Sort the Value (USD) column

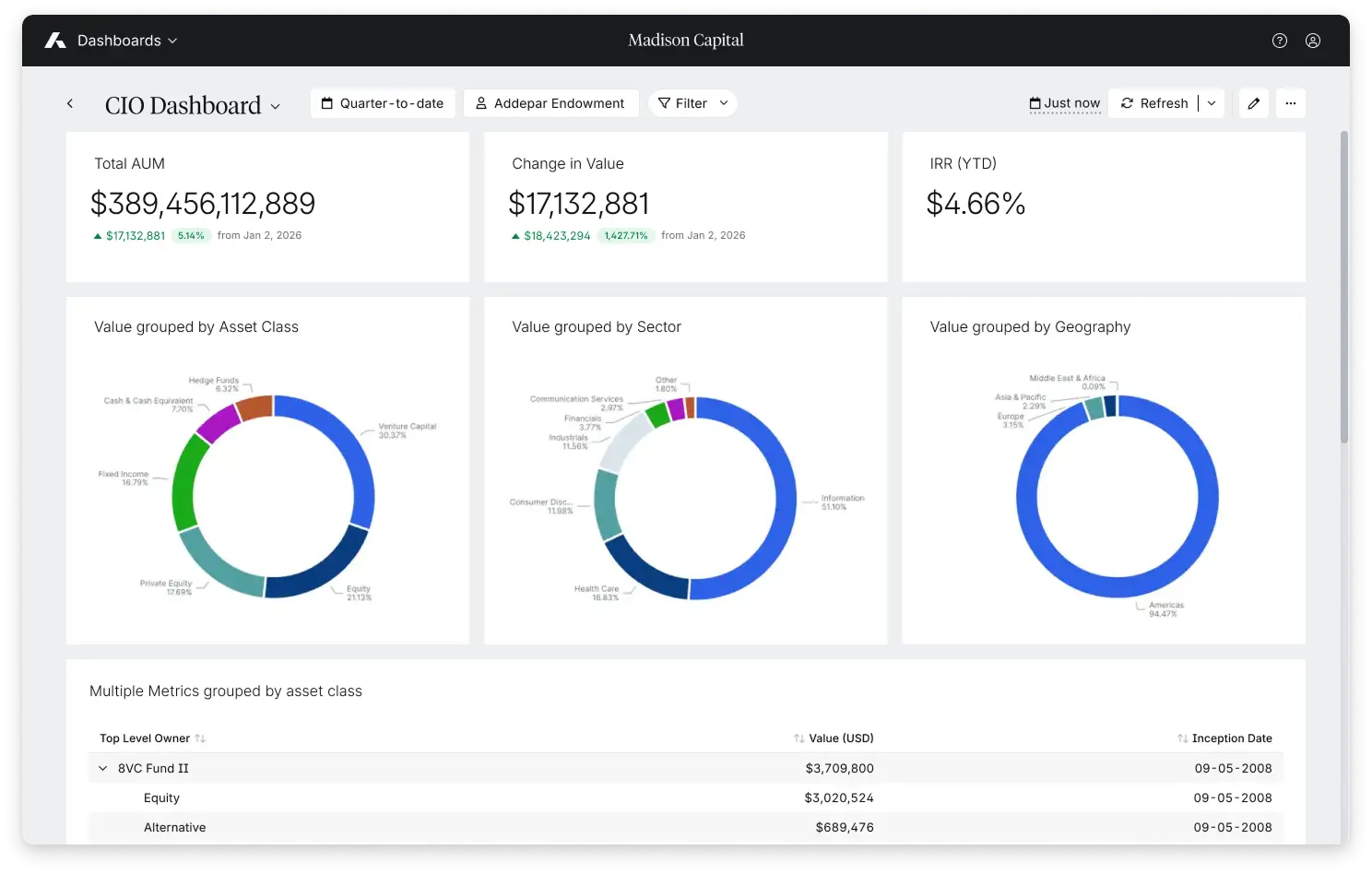[x=798, y=738]
